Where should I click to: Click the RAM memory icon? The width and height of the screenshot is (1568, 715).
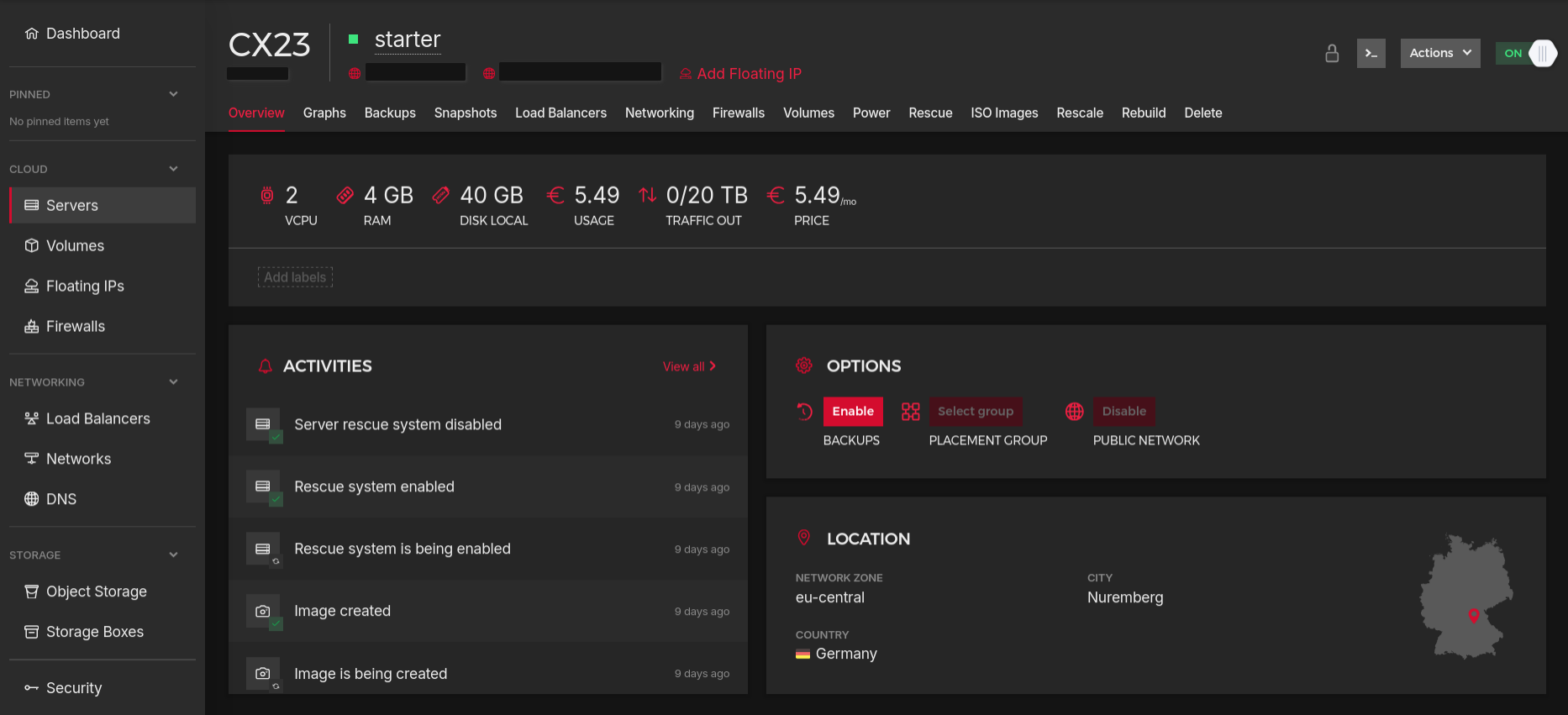coord(345,196)
